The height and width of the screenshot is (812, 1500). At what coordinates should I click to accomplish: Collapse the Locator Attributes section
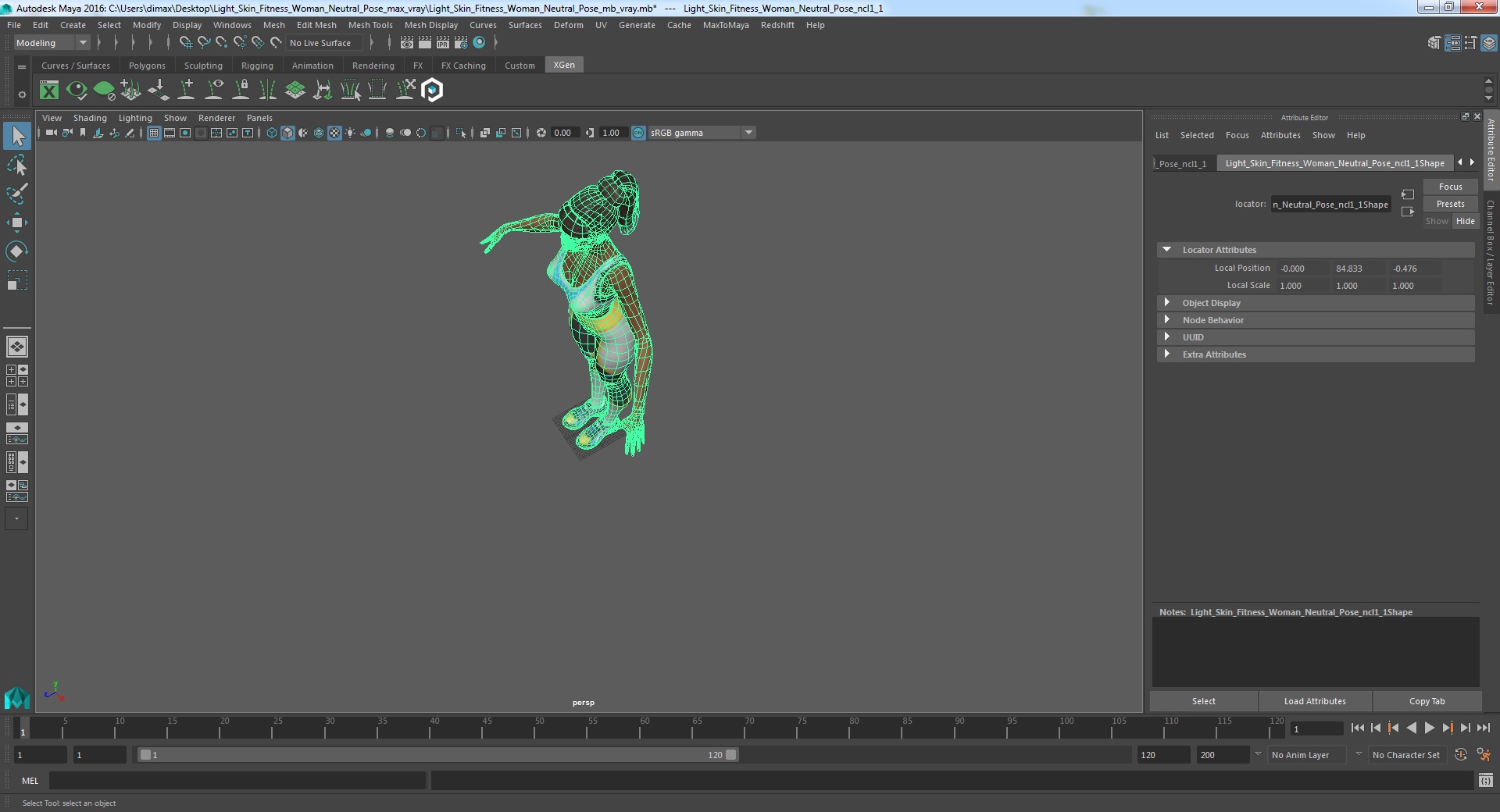click(x=1167, y=250)
